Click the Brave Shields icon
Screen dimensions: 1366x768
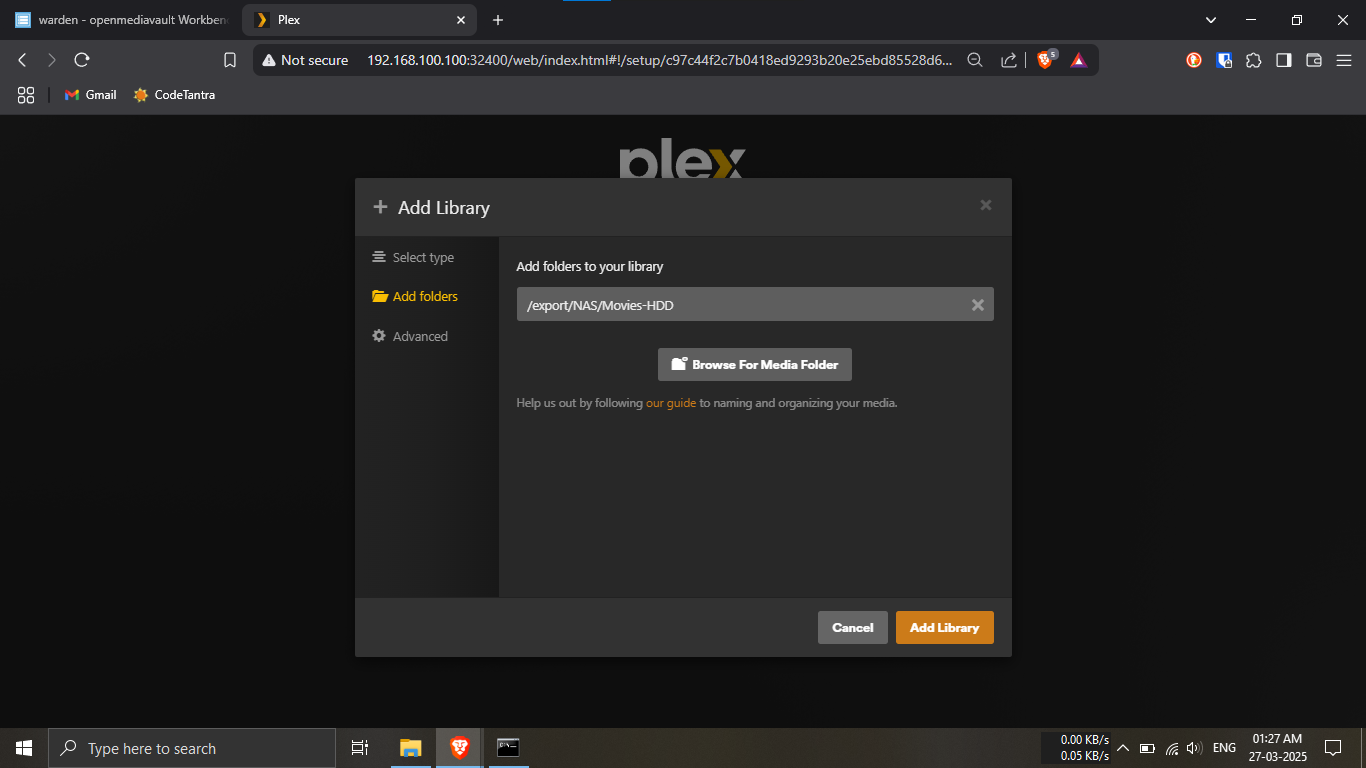tap(1045, 60)
